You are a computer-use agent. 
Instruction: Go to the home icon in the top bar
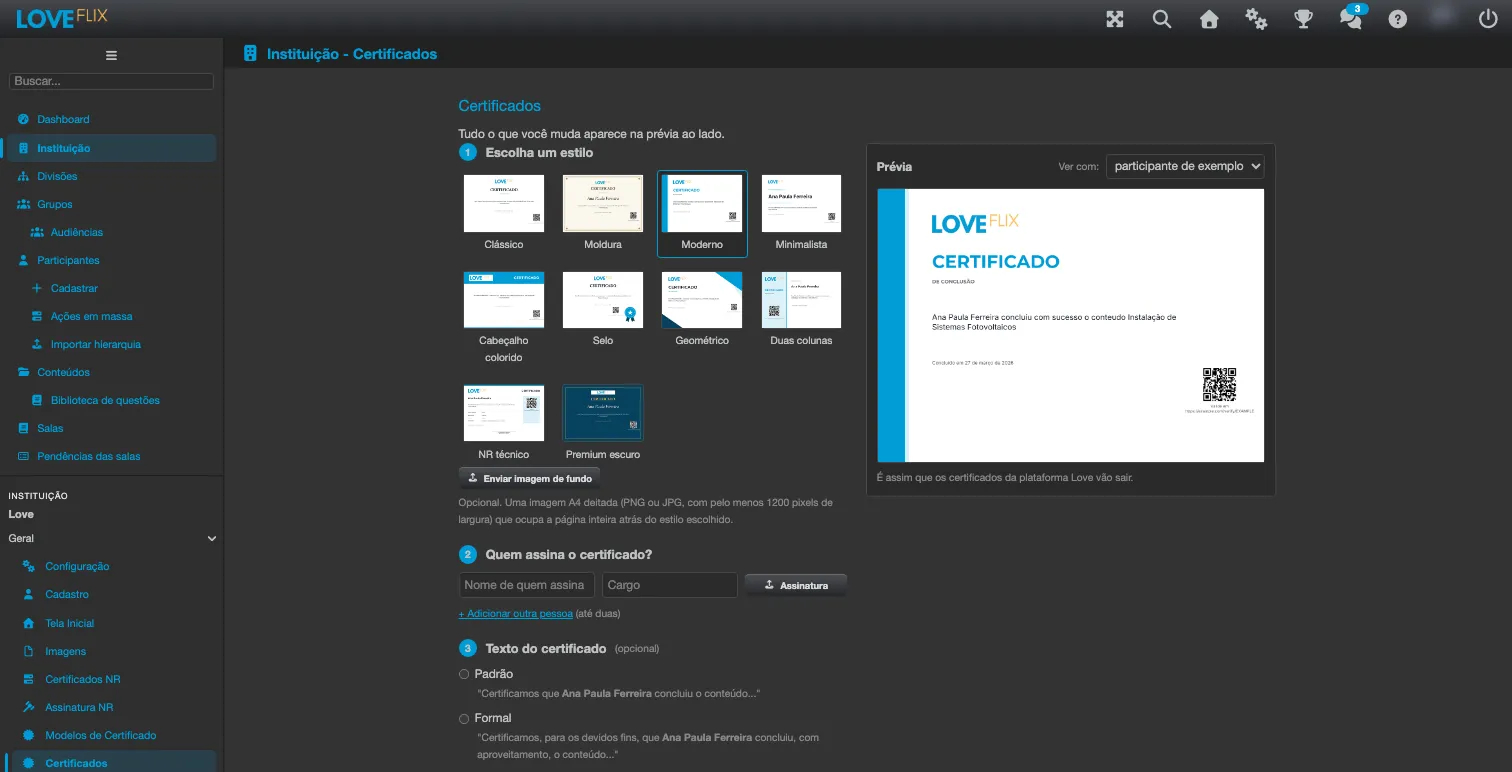click(x=1209, y=19)
